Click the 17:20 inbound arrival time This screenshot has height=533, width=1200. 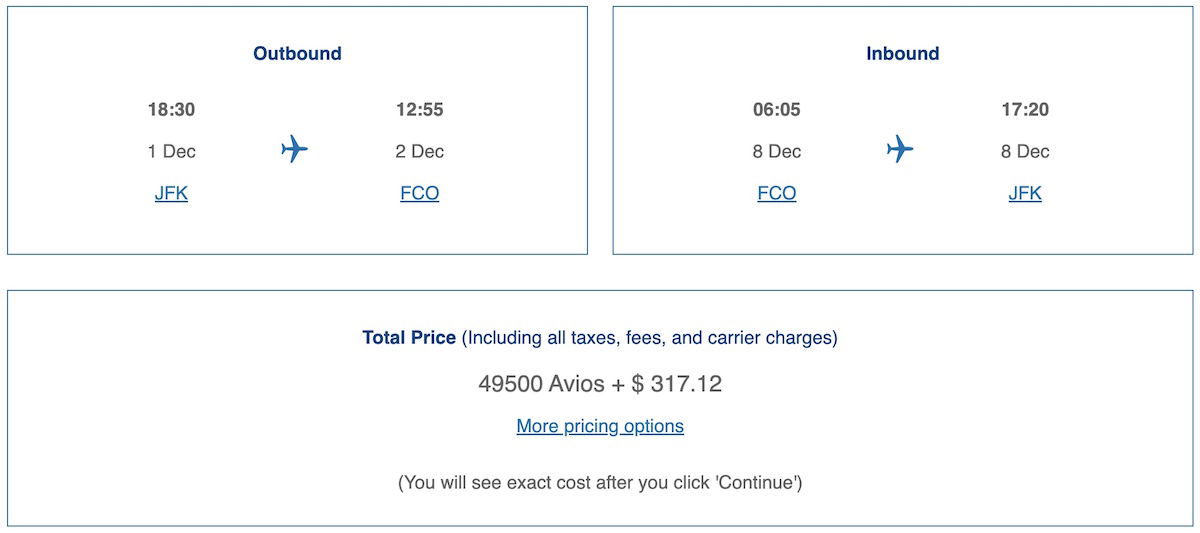[1025, 110]
